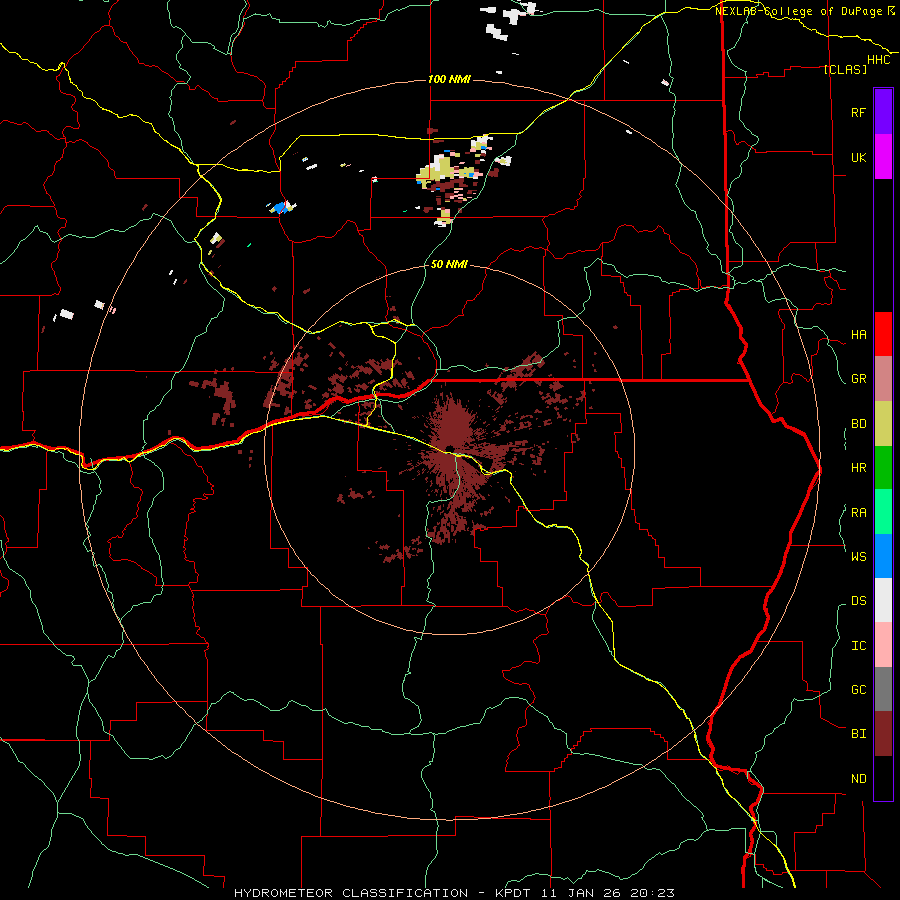900x900 pixels.
Task: Select the GR graupel color swatch
Action: click(x=883, y=379)
